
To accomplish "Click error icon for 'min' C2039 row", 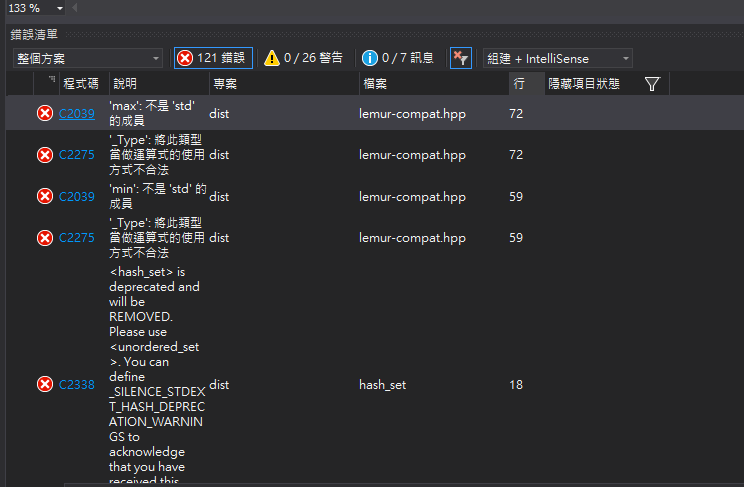I will coord(45,197).
